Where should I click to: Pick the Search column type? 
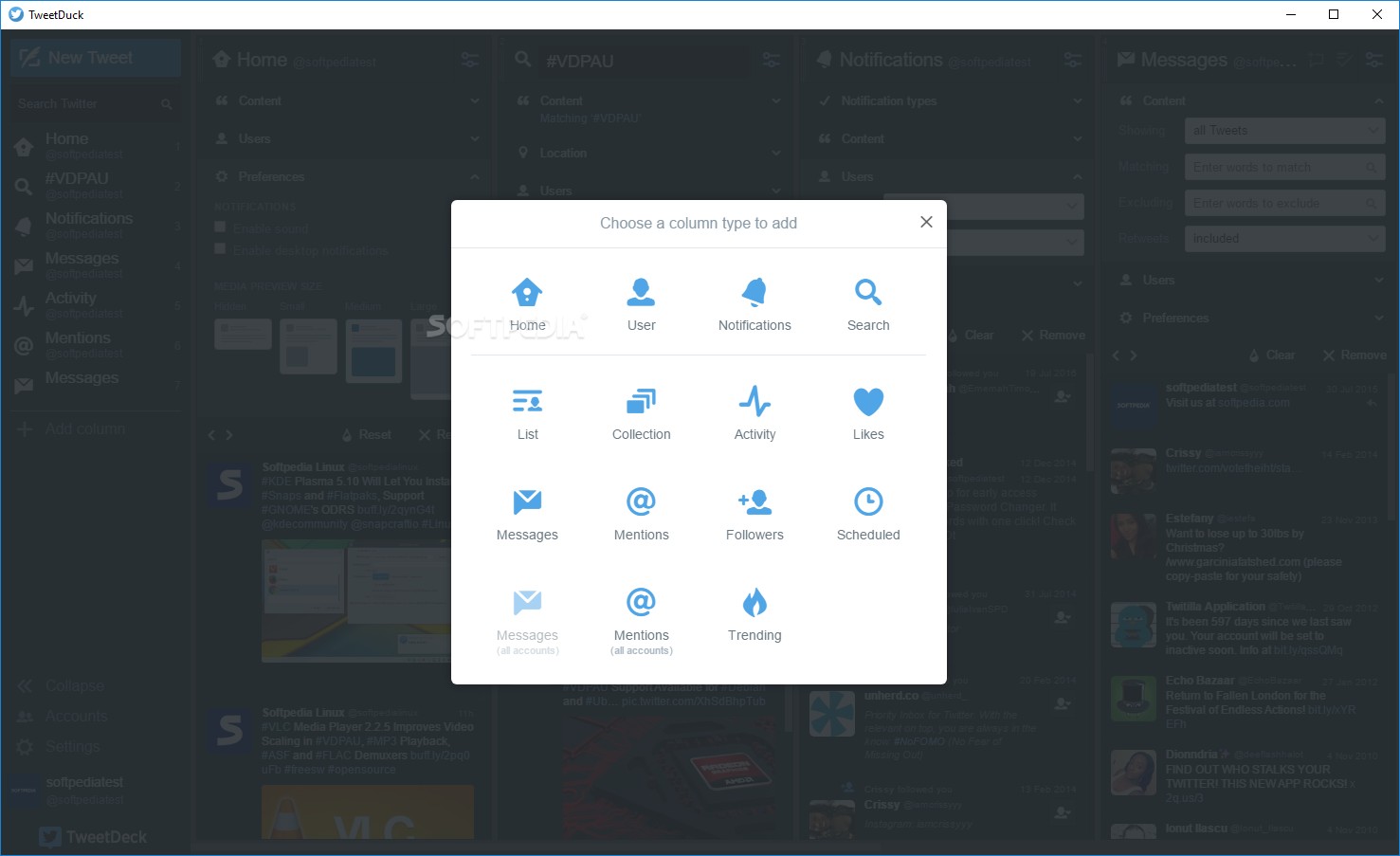coord(868,304)
